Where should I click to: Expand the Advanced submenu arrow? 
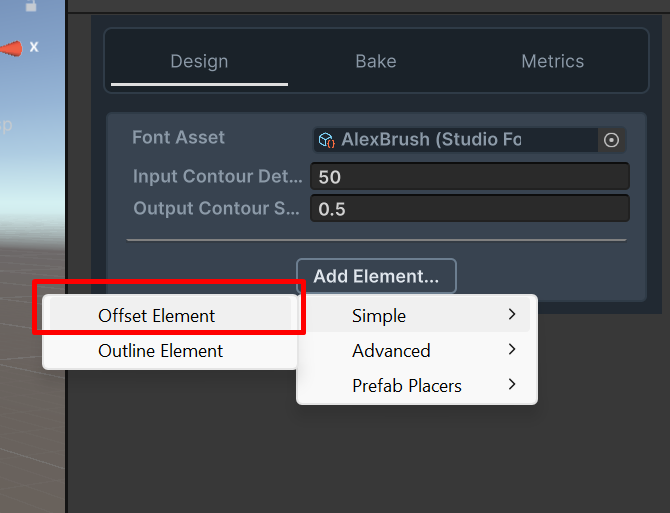coord(512,349)
